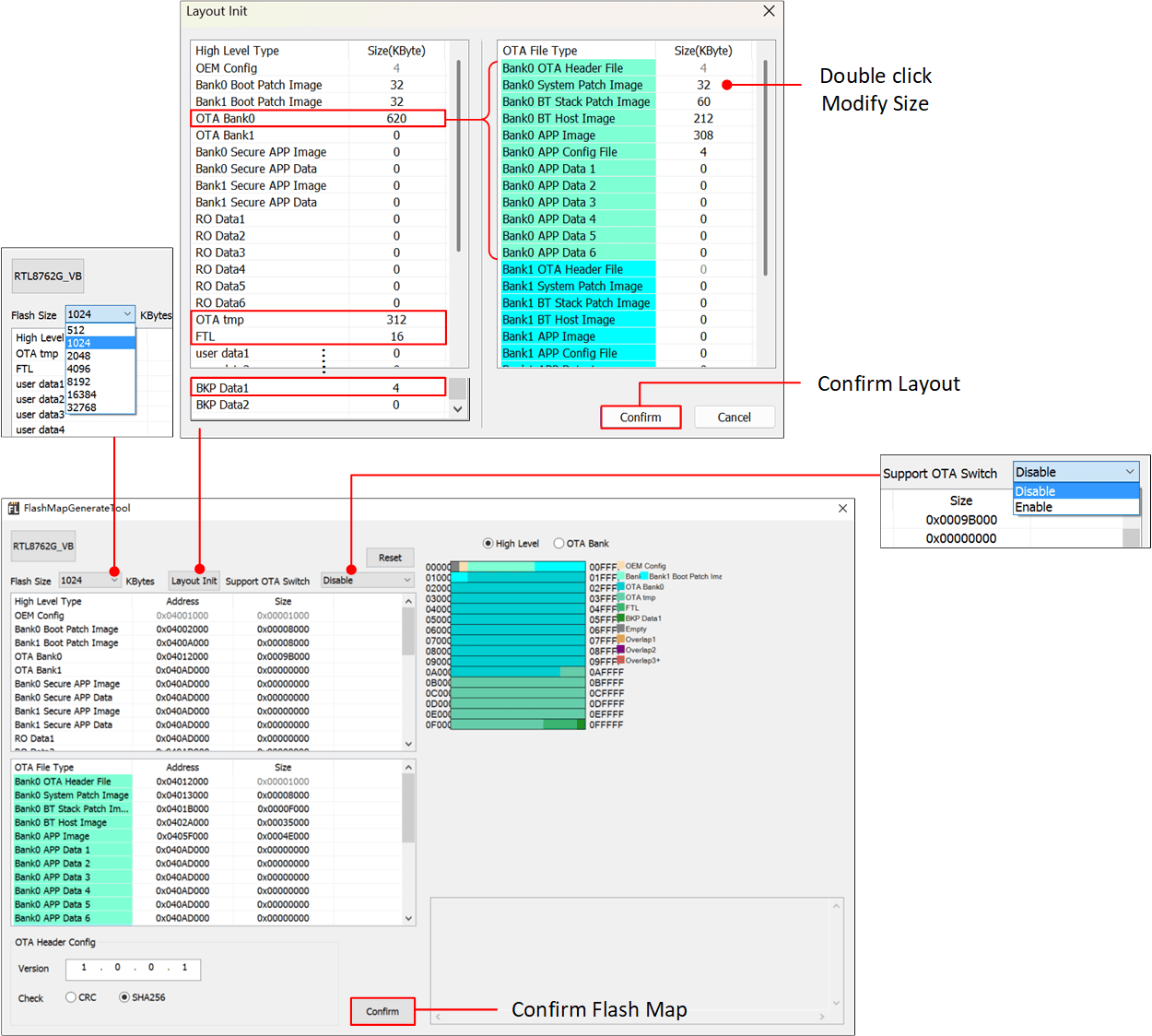1152x1036 pixels.
Task: Open the Flash Size combo showing 1024 in the popup
Action: pos(100,314)
